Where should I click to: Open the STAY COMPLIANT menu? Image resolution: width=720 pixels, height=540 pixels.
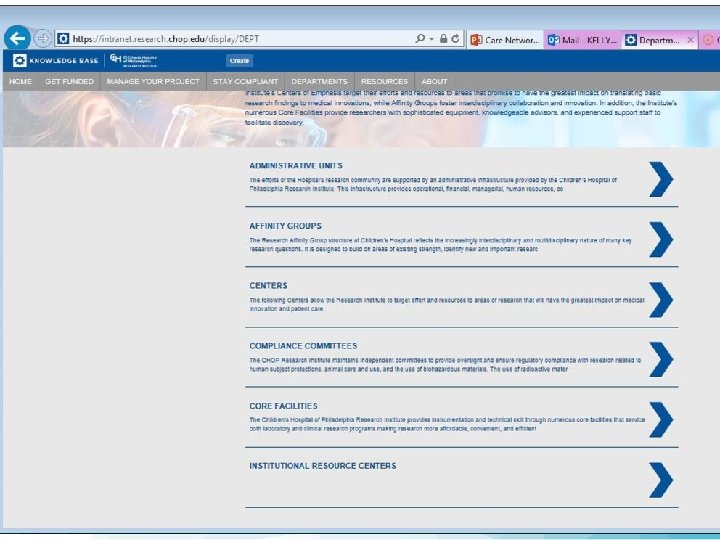[246, 81]
